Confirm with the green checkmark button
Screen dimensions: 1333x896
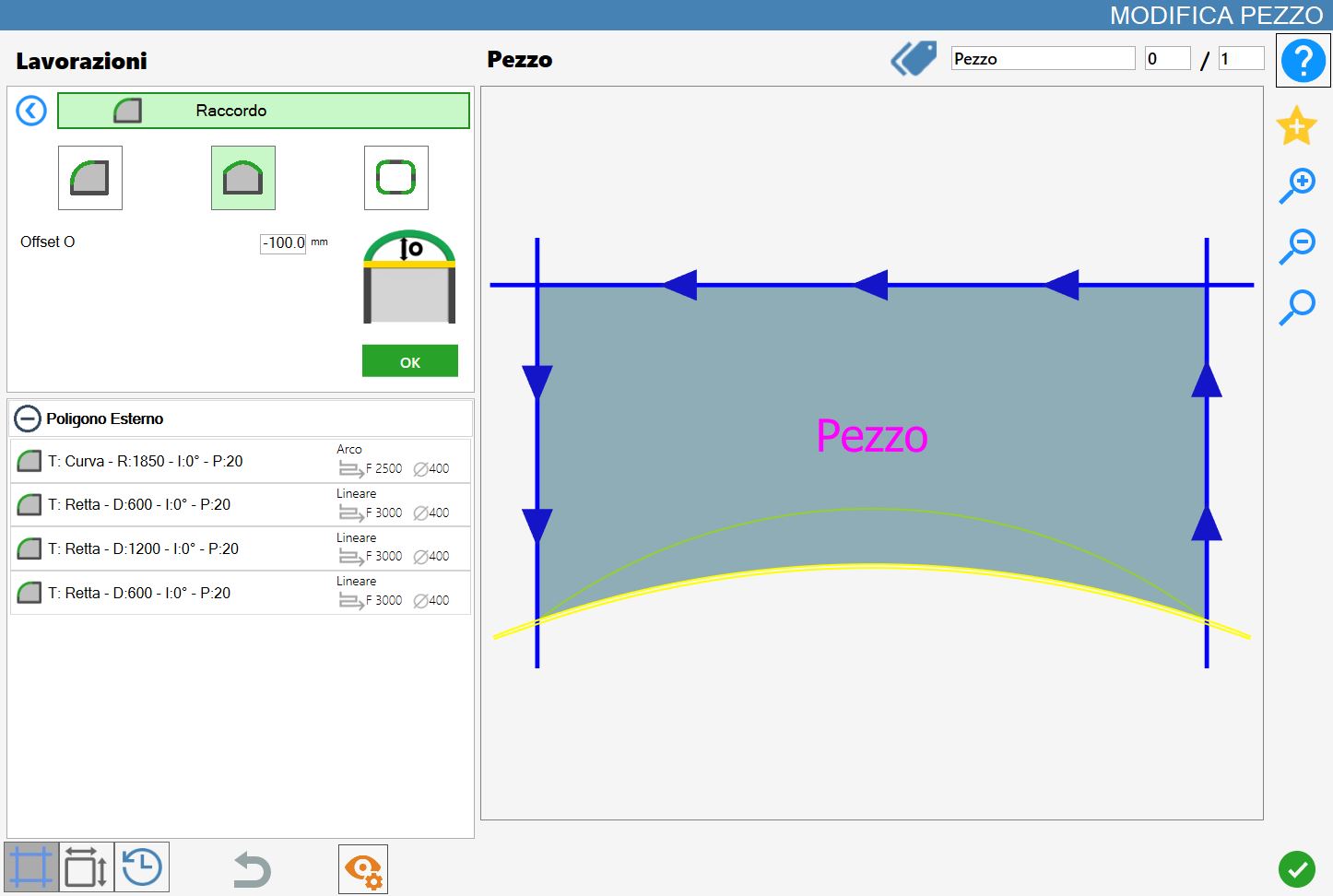(x=1296, y=869)
